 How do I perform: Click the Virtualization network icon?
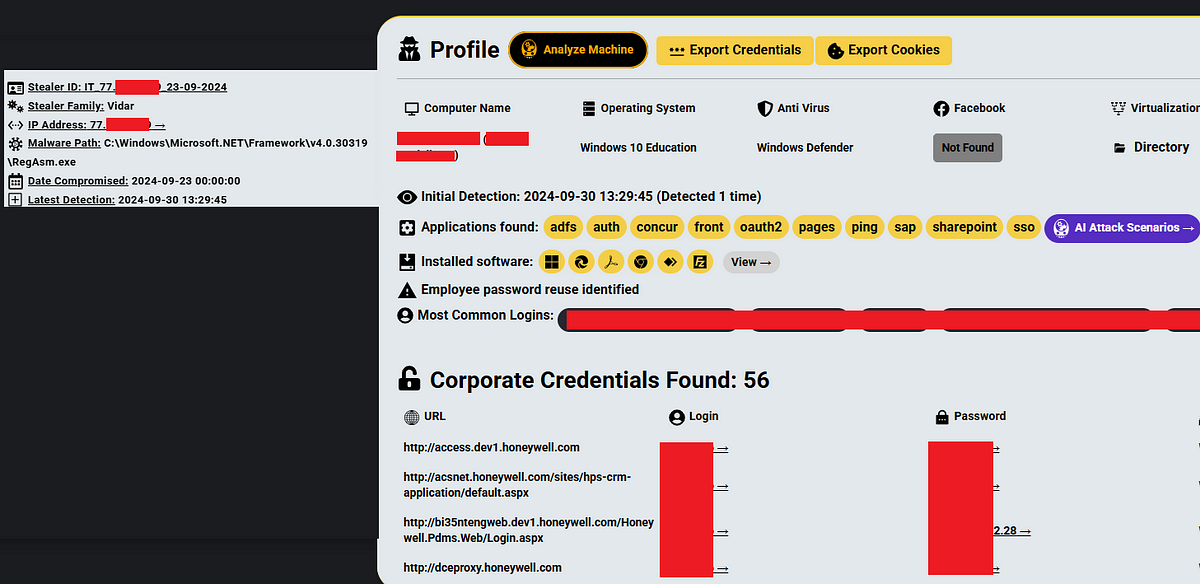(1119, 108)
